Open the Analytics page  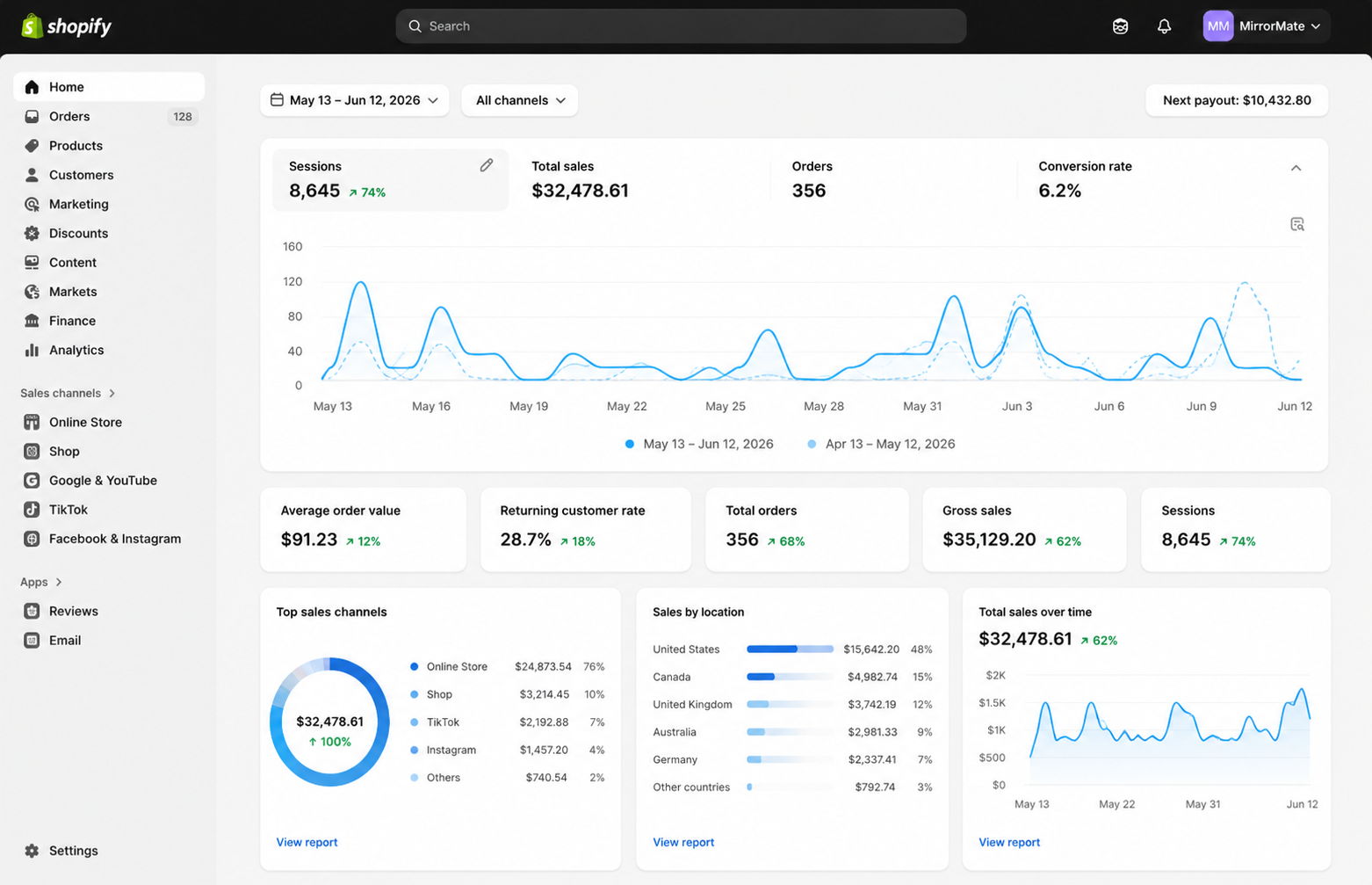click(x=109, y=350)
